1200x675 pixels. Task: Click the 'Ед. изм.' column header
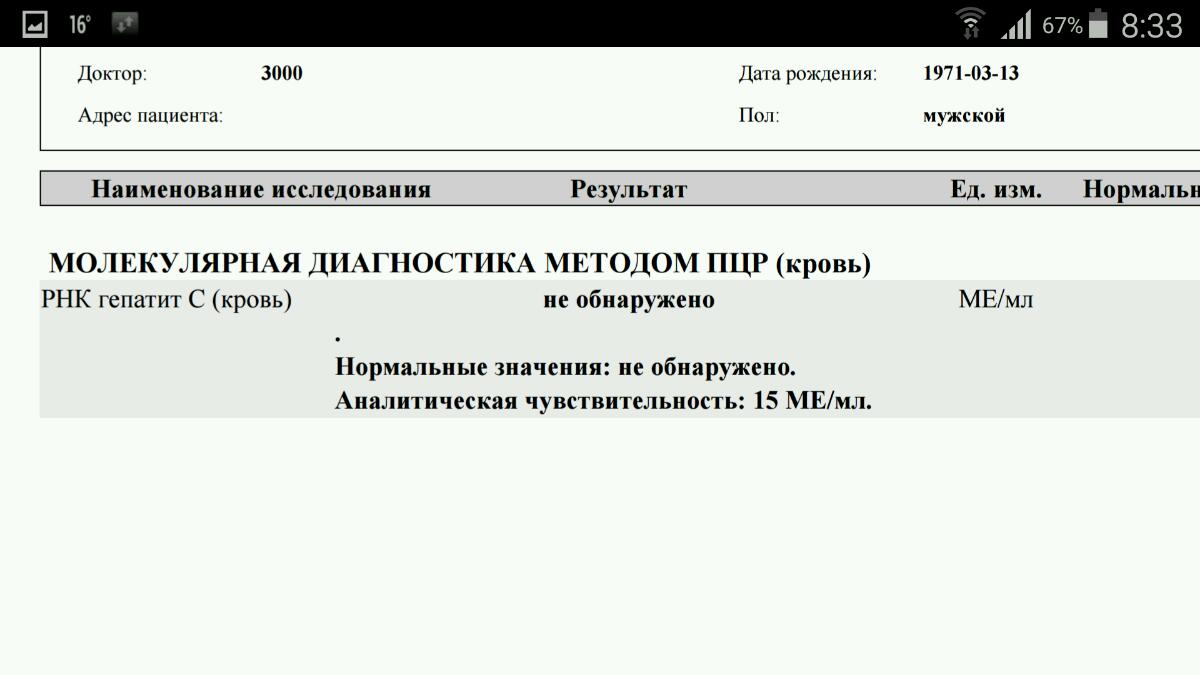tap(996, 189)
